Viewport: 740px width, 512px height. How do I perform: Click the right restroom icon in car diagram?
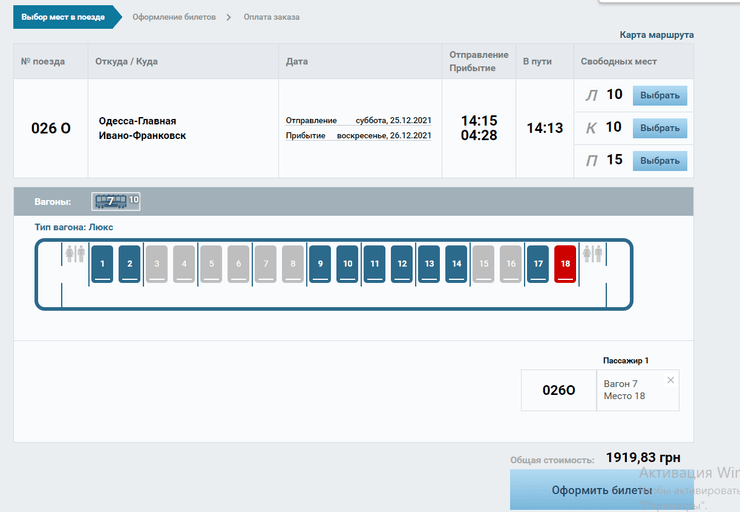pyautogui.click(x=591, y=254)
